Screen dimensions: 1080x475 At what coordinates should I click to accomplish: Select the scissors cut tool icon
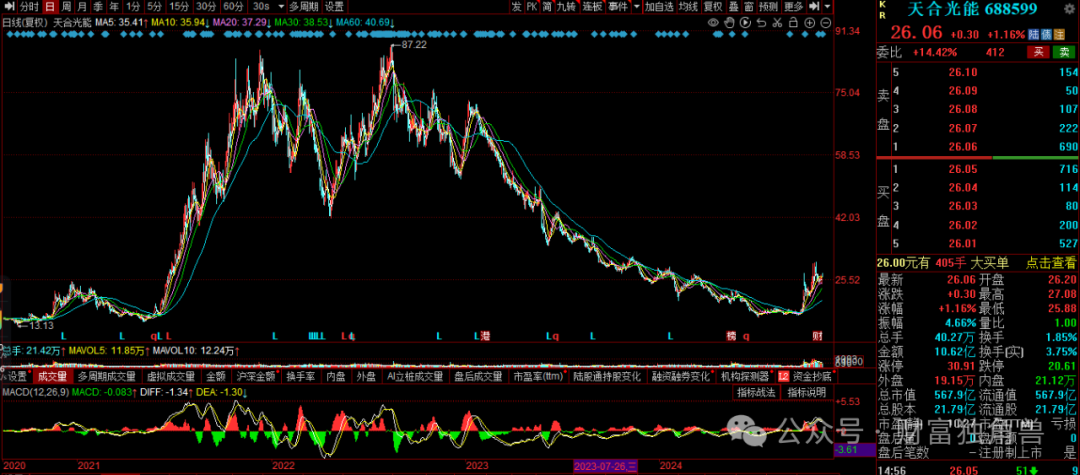tap(777, 23)
